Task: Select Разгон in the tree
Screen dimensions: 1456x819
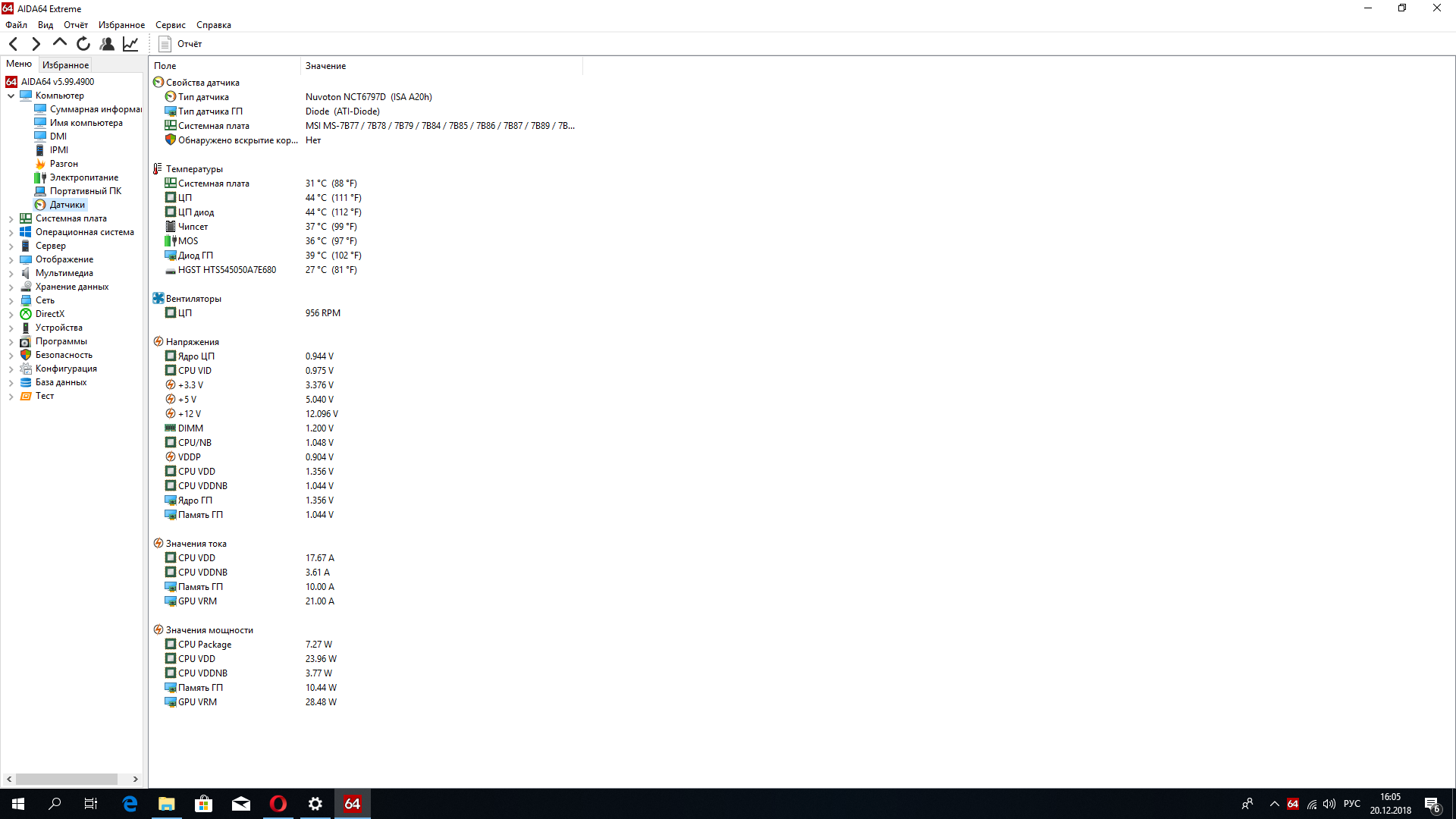Action: pos(64,164)
